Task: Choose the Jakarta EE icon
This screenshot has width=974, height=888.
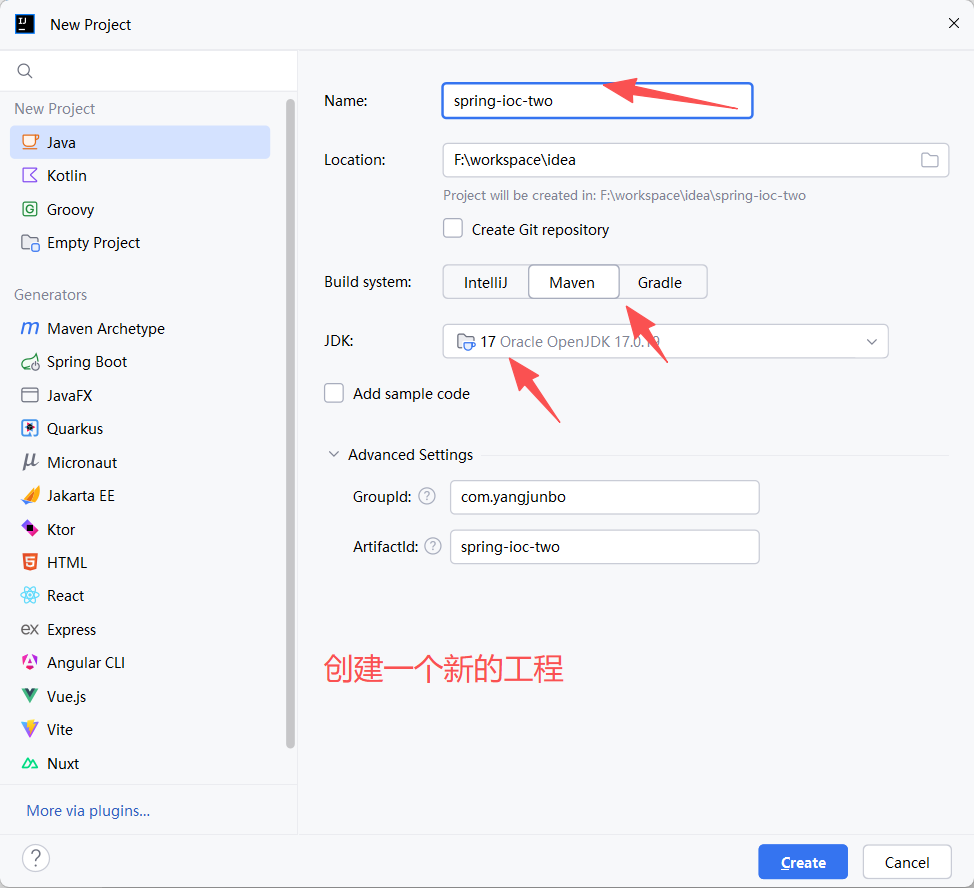Action: tap(30, 495)
